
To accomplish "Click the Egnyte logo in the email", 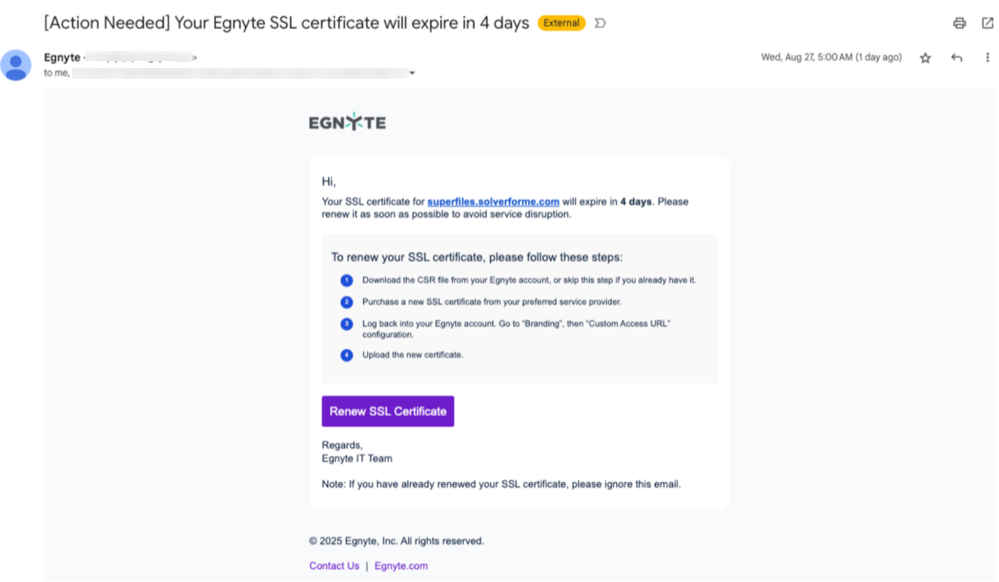I will (347, 122).
